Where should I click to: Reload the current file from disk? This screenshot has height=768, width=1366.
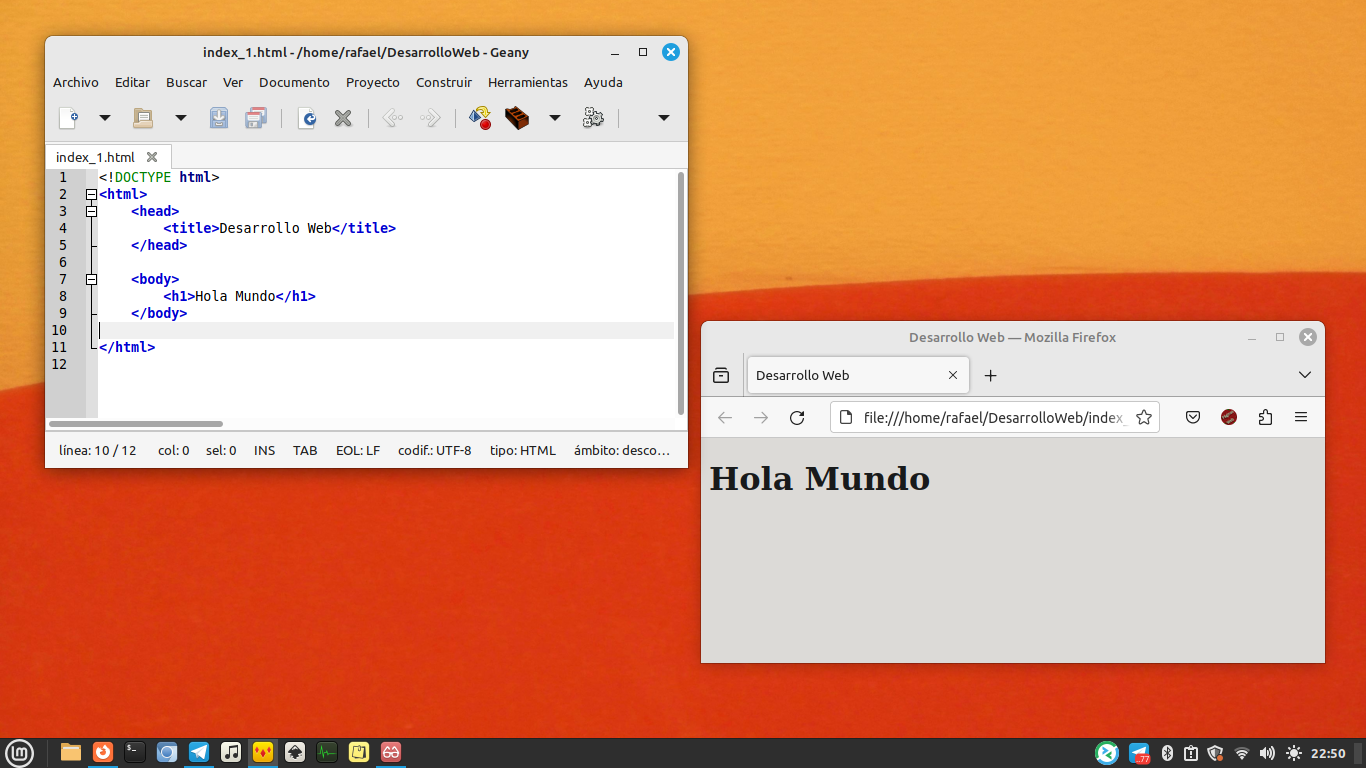click(x=307, y=118)
